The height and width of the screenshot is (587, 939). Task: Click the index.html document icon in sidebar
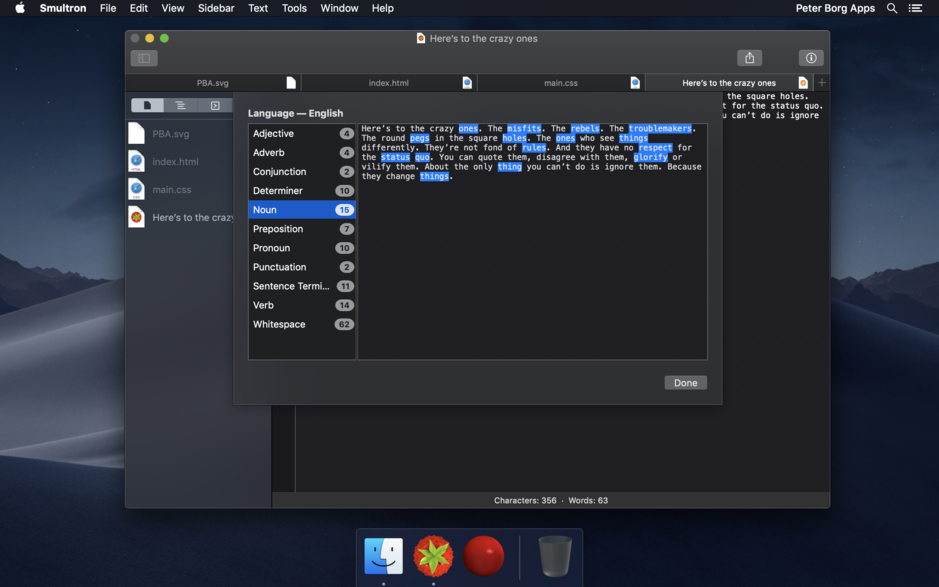[136, 160]
